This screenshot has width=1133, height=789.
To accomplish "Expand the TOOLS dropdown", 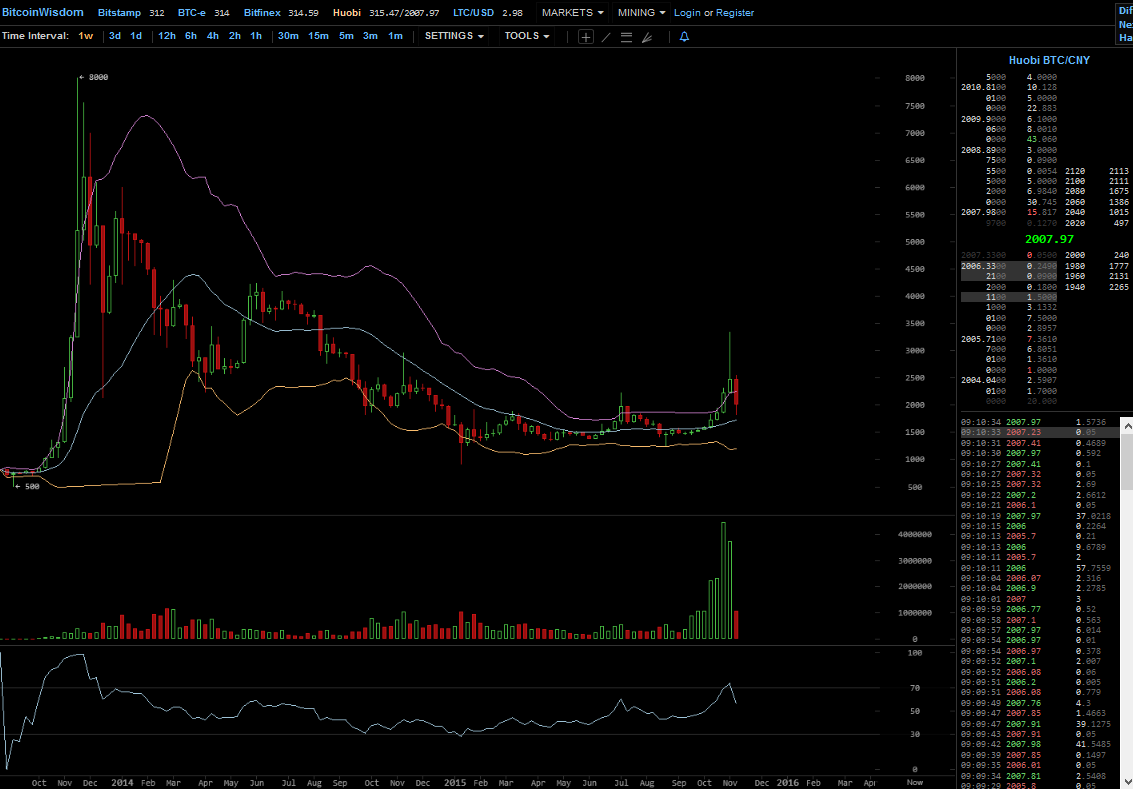I will tap(527, 35).
